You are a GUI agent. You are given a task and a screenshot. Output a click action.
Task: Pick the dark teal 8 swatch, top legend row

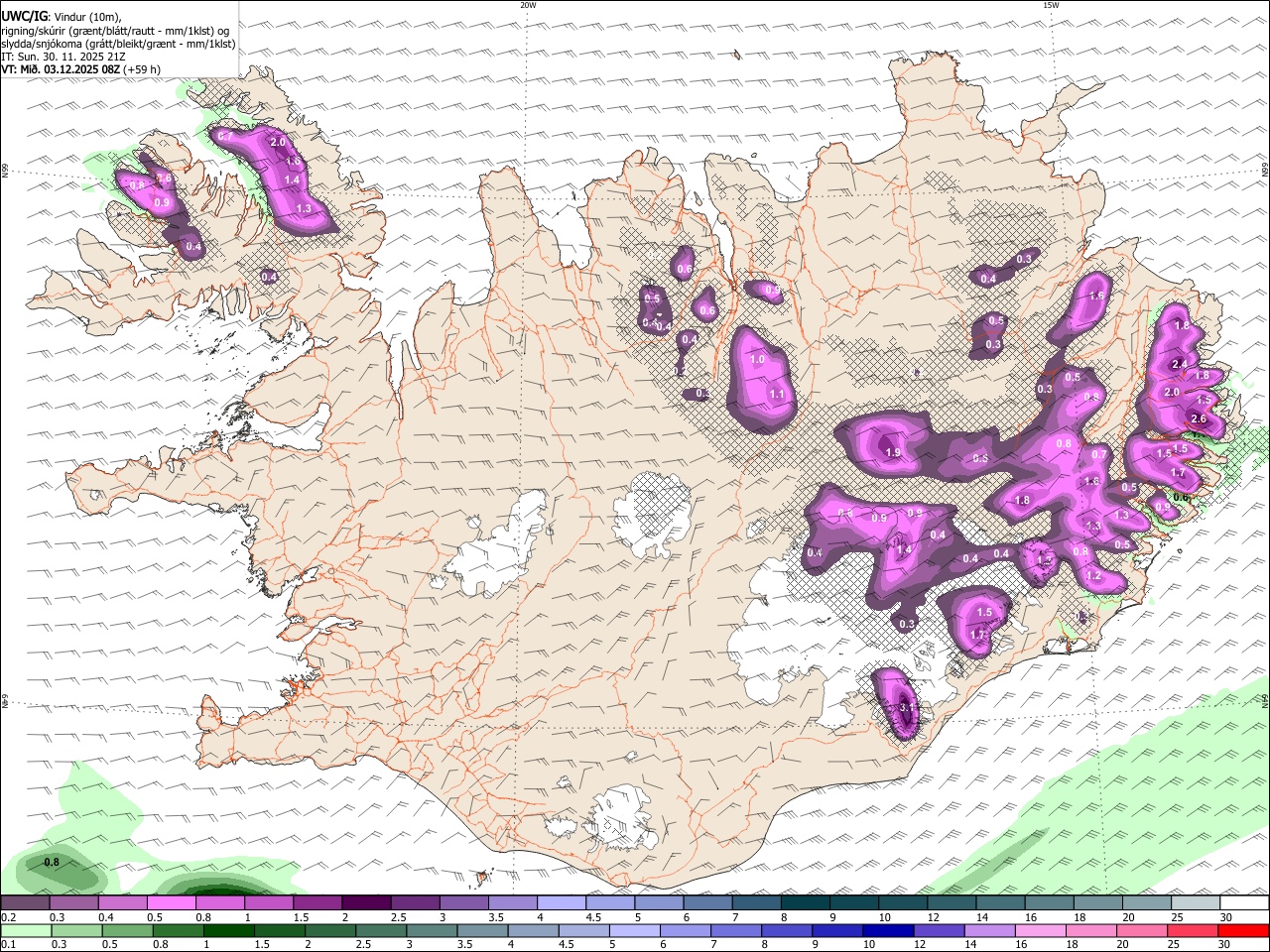(805, 902)
